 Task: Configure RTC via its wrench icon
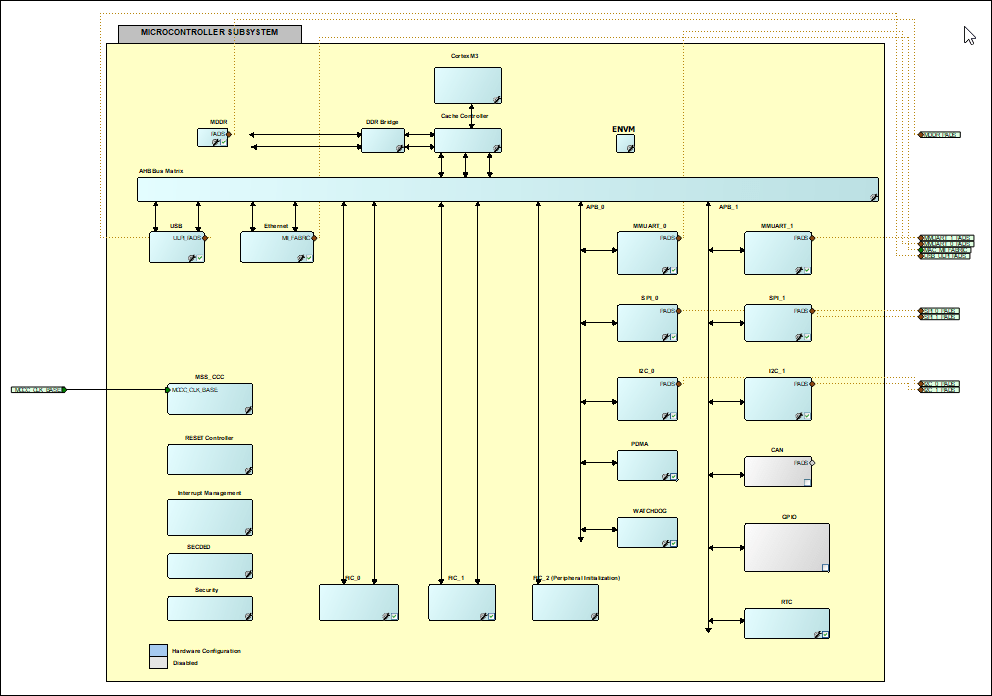coord(817,634)
